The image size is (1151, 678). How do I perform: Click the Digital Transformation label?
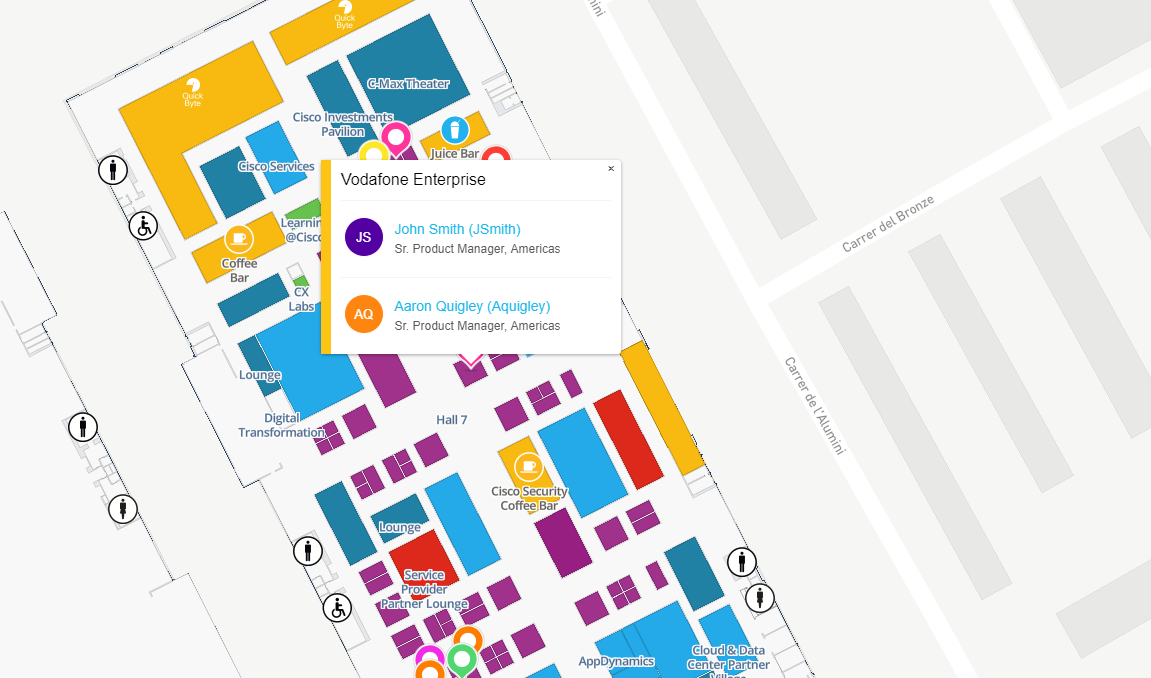tap(282, 425)
